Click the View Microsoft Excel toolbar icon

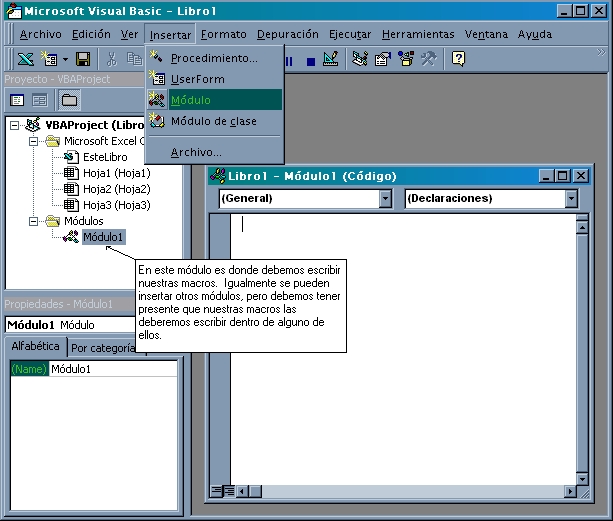25,60
